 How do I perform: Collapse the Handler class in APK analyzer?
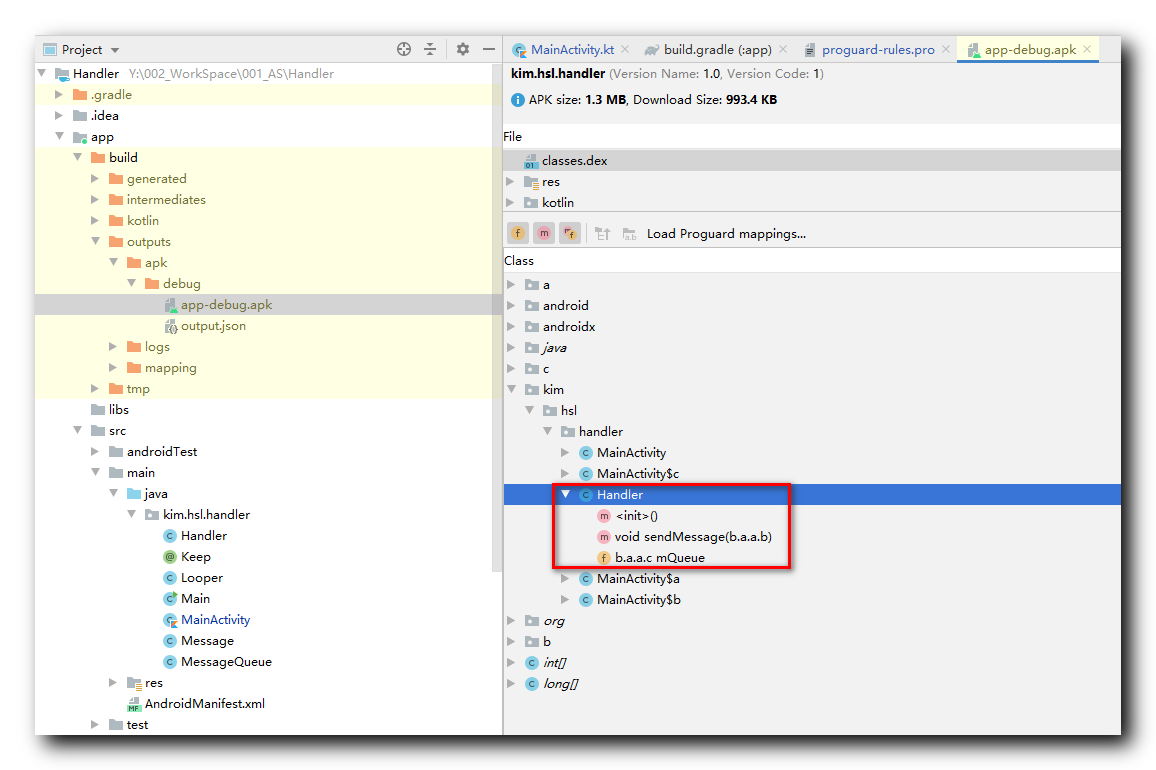[565, 494]
